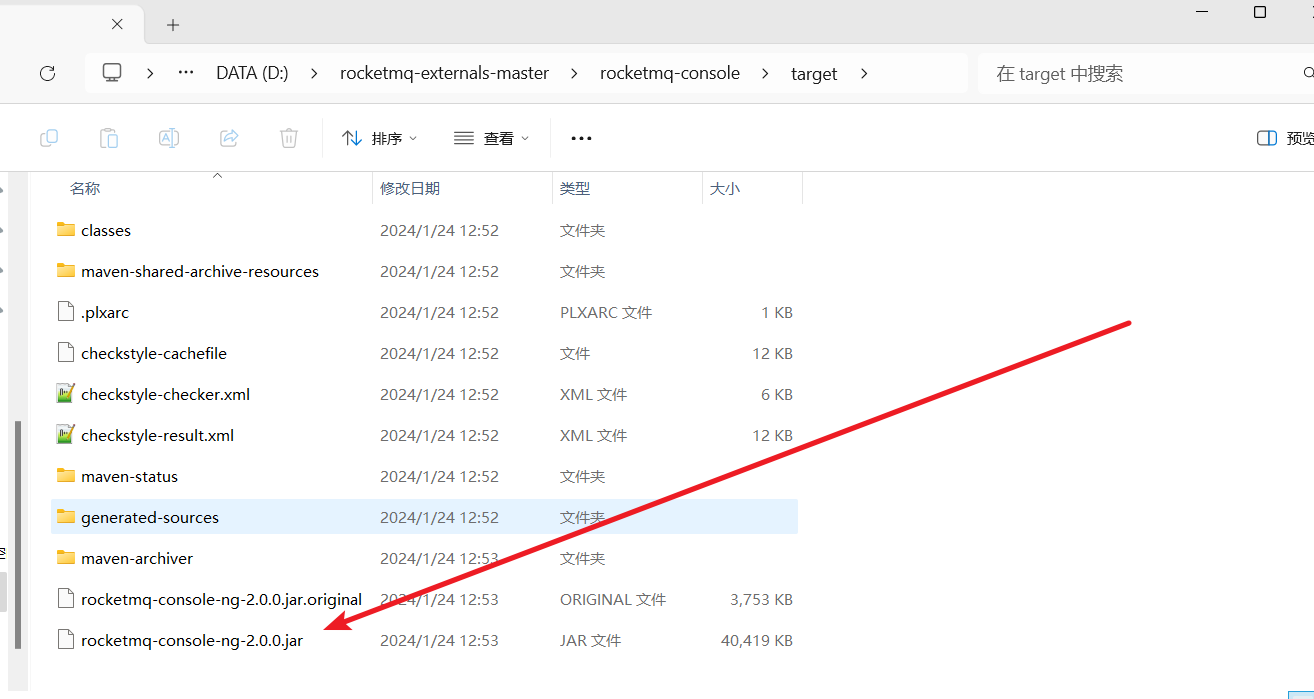Go to rocketmq-externals-master in the breadcrumb
The height and width of the screenshot is (699, 1314).
click(444, 73)
